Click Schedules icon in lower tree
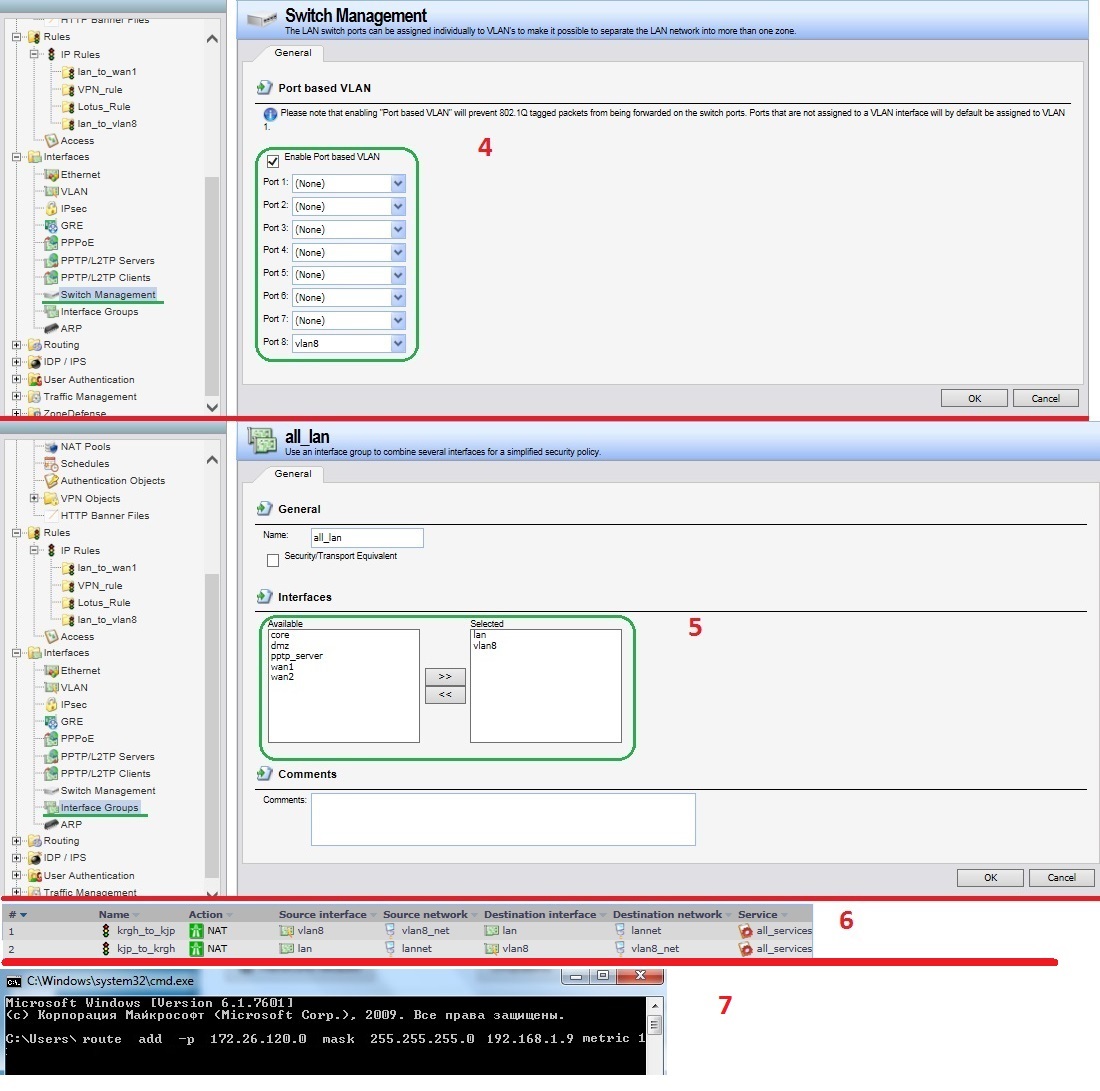 pyautogui.click(x=51, y=464)
